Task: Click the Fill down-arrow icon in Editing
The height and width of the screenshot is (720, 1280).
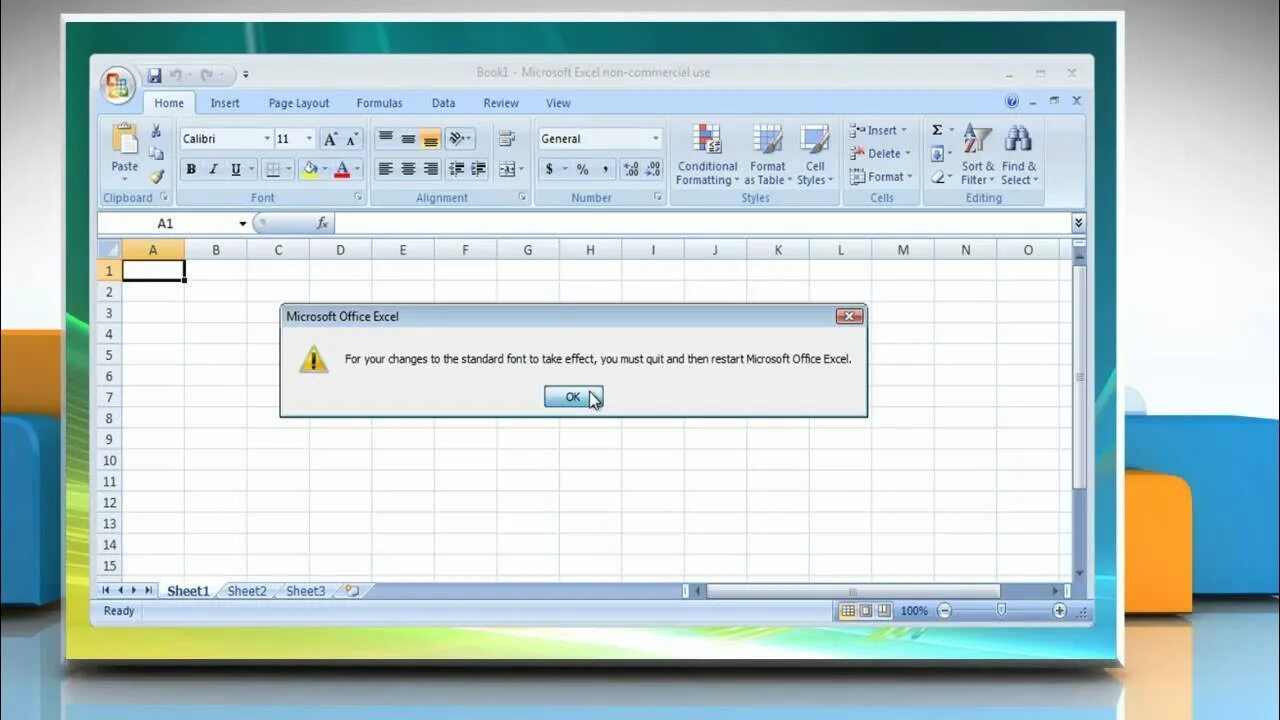Action: coord(937,154)
